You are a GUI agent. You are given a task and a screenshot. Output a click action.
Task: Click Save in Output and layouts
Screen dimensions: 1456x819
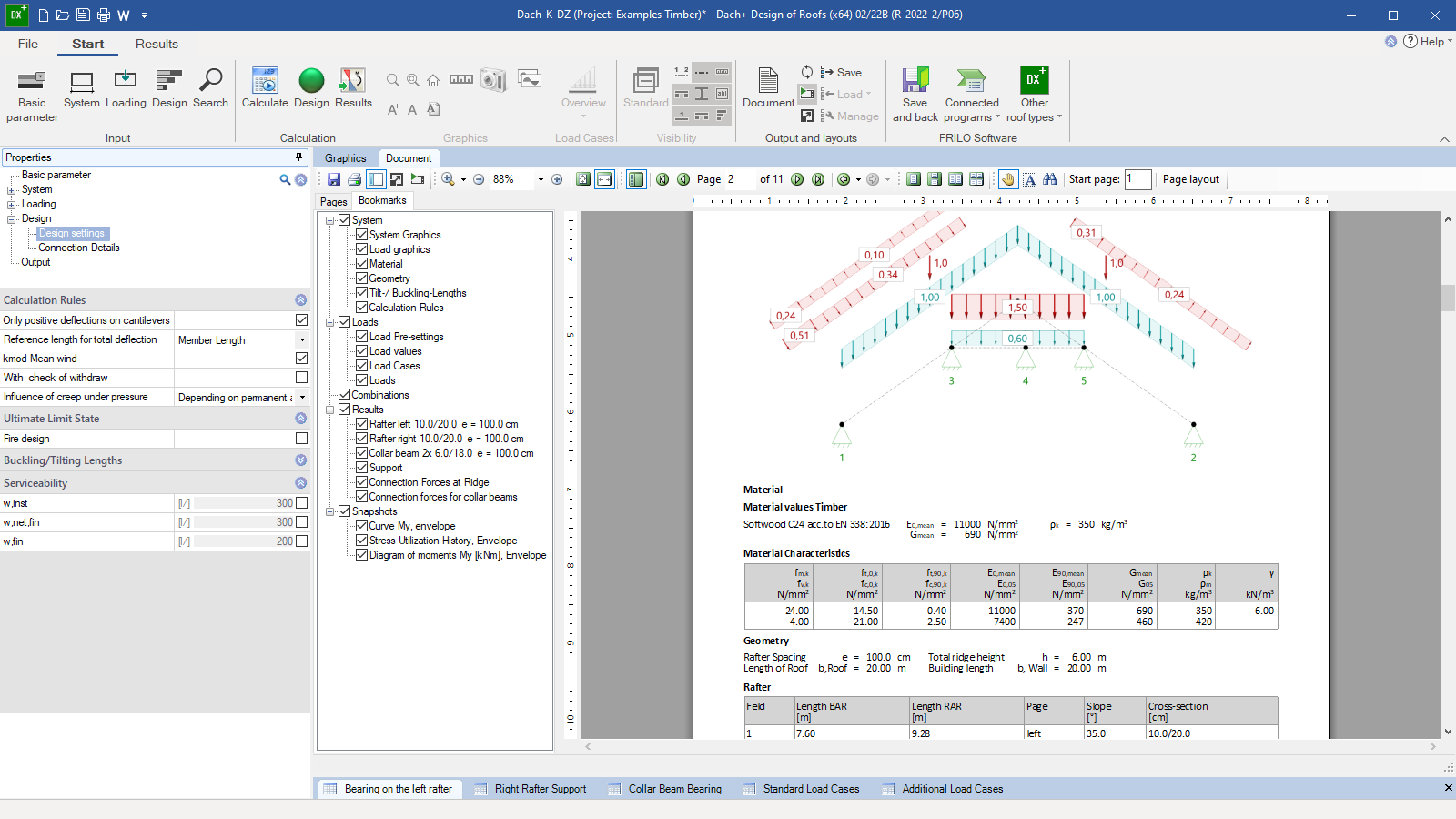pos(841,73)
